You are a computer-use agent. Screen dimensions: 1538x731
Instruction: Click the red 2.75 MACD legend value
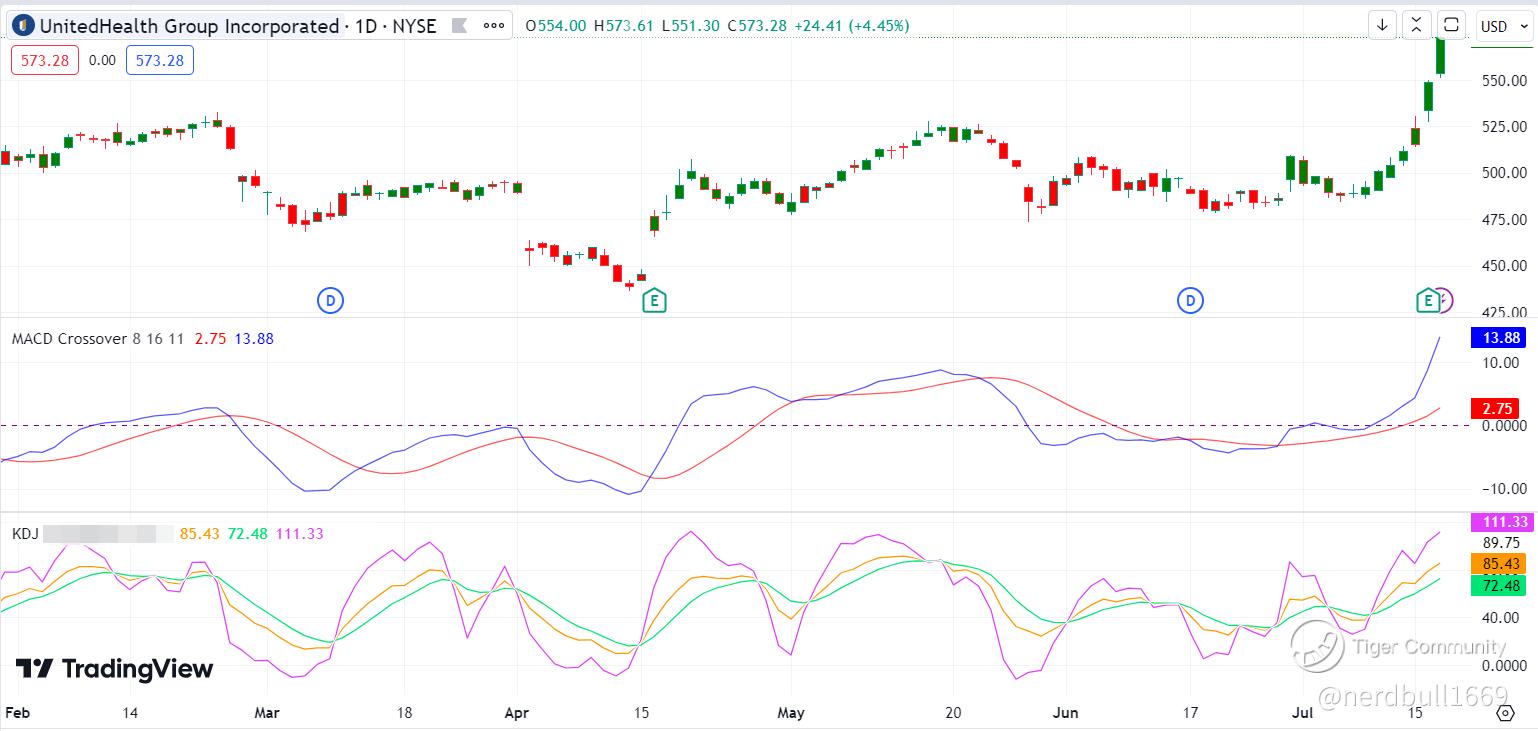(210, 339)
